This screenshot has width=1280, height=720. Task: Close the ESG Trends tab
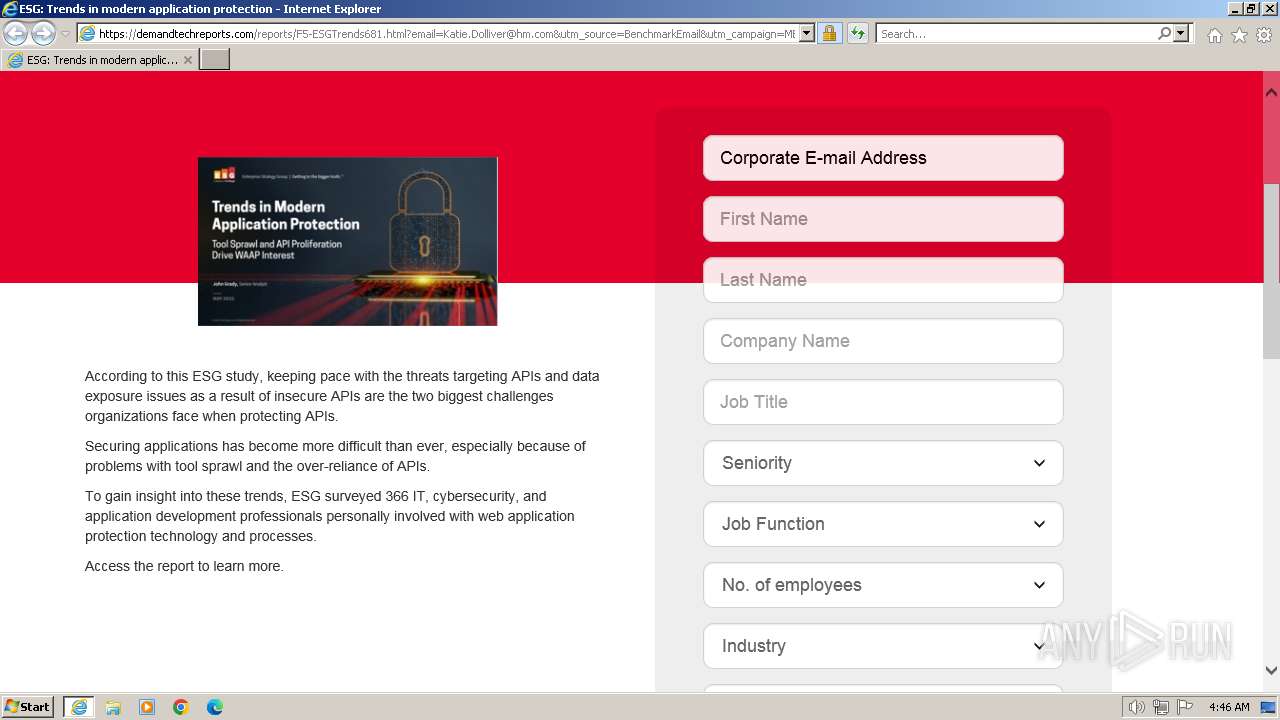coord(187,60)
